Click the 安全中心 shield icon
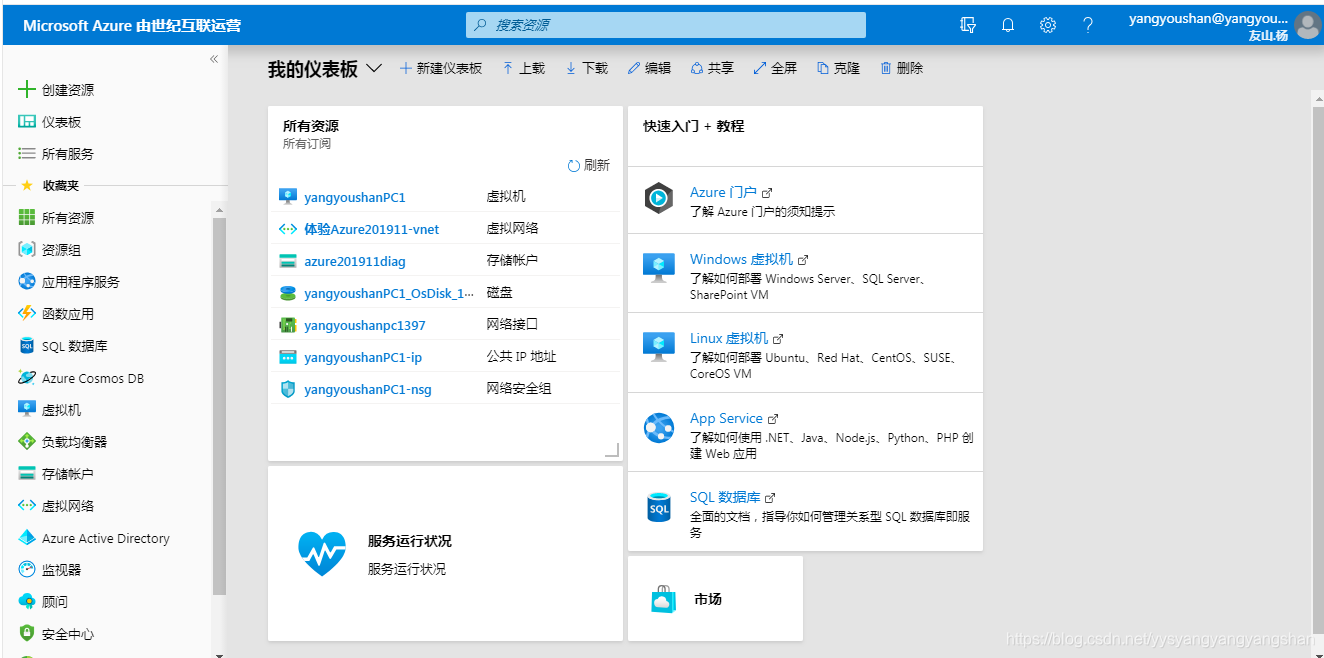This screenshot has width=1324, height=658. [x=27, y=634]
